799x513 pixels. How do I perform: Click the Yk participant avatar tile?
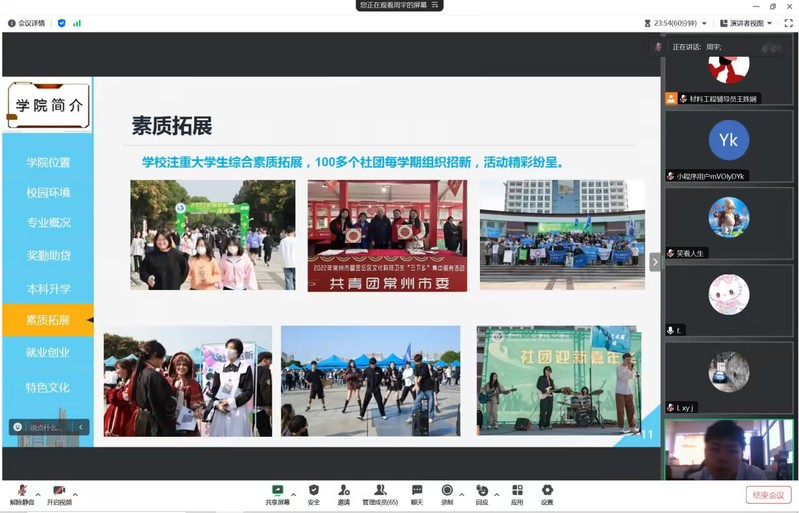[x=728, y=141]
